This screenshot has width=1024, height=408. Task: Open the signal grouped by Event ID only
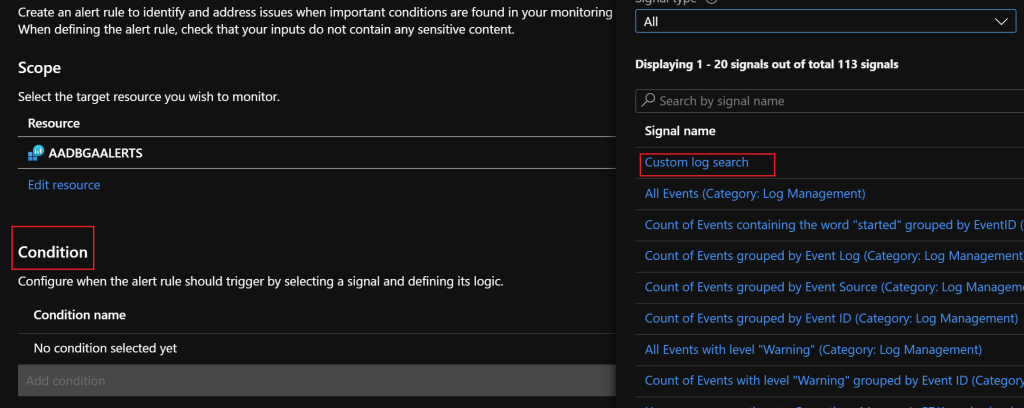click(x=831, y=318)
